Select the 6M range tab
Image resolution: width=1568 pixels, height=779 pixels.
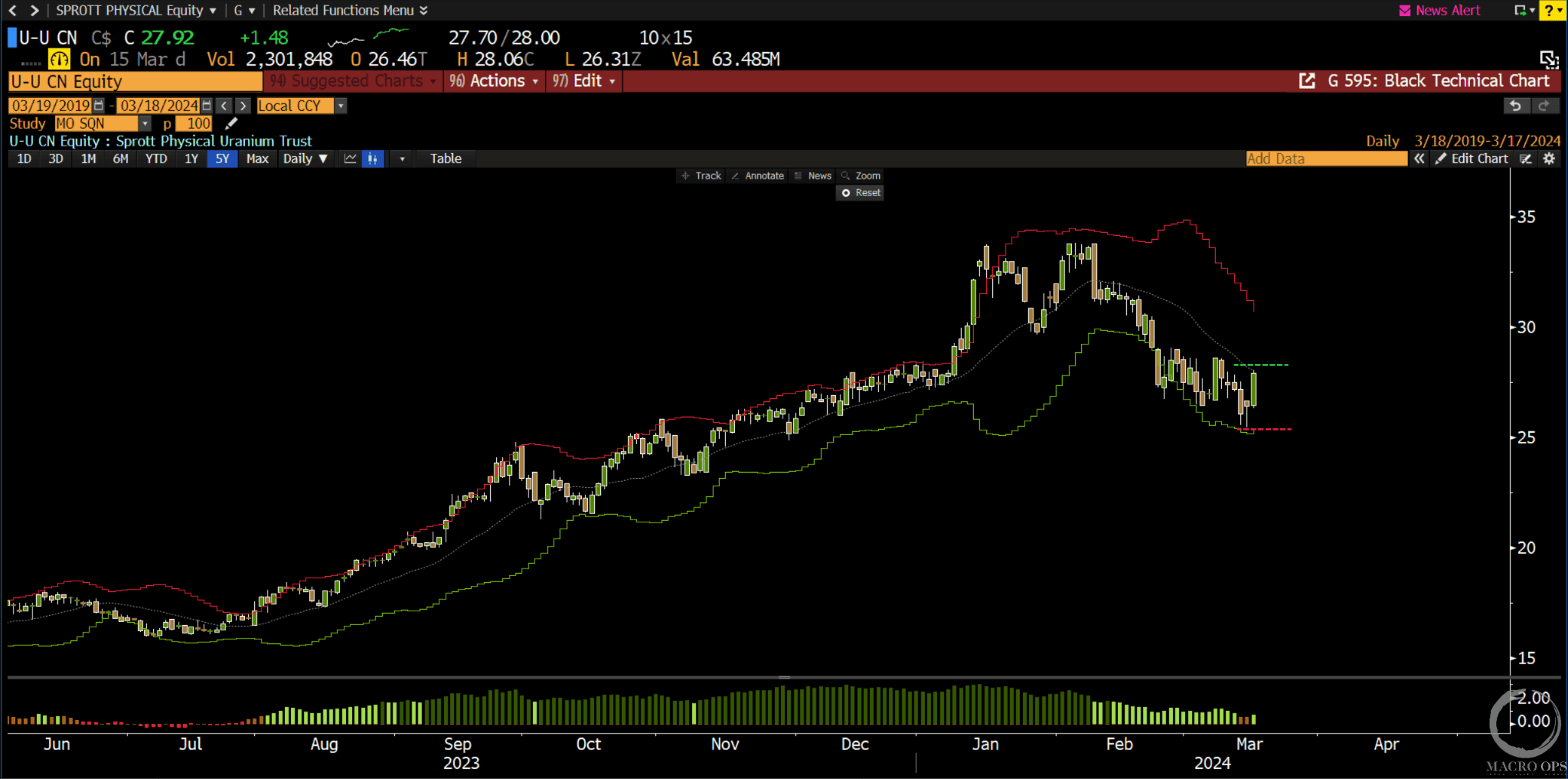coord(120,159)
